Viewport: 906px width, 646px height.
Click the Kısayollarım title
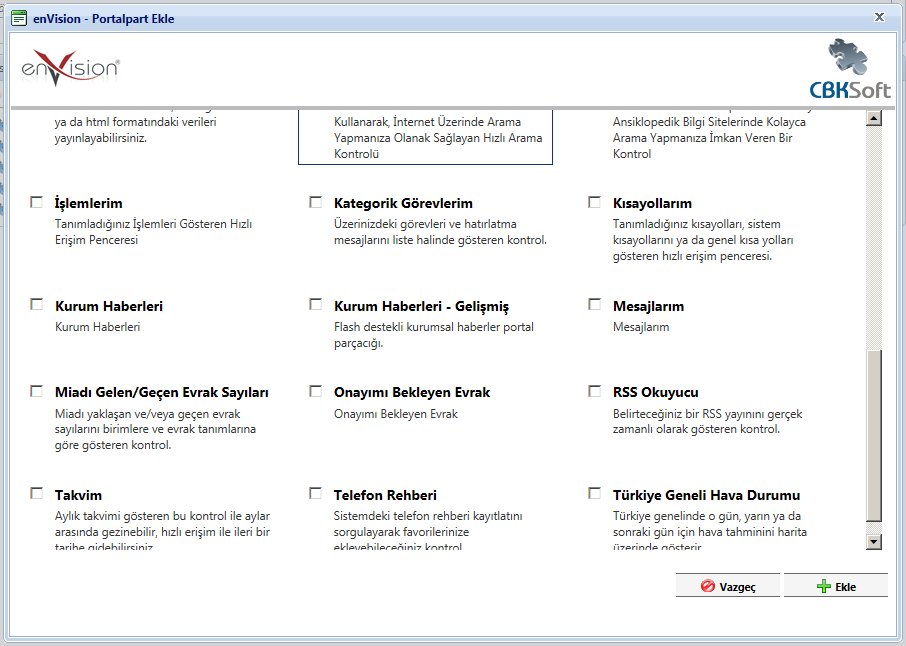tap(652, 203)
